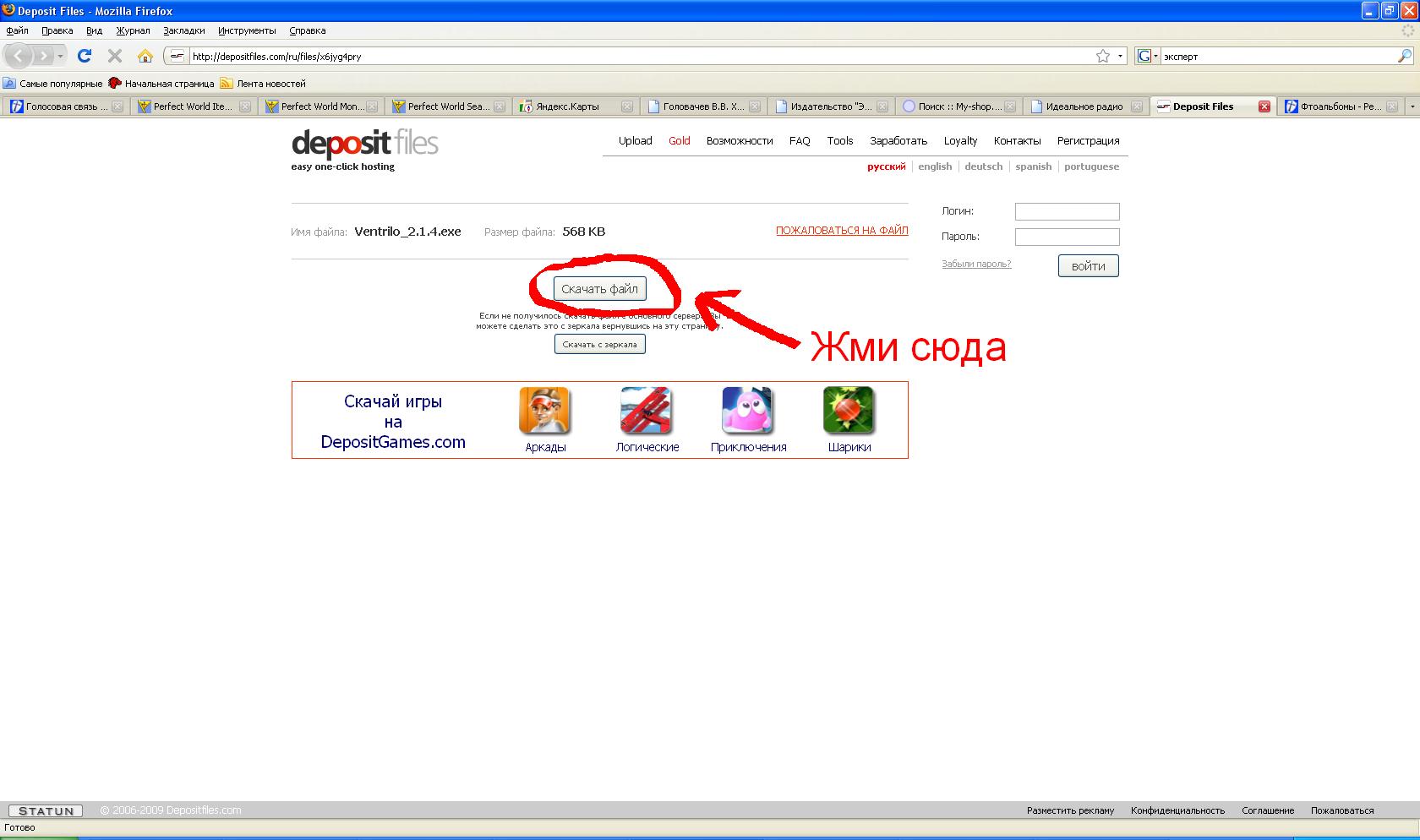The width and height of the screenshot is (1420, 840).
Task: Switch site language to deutsch
Action: tap(984, 166)
